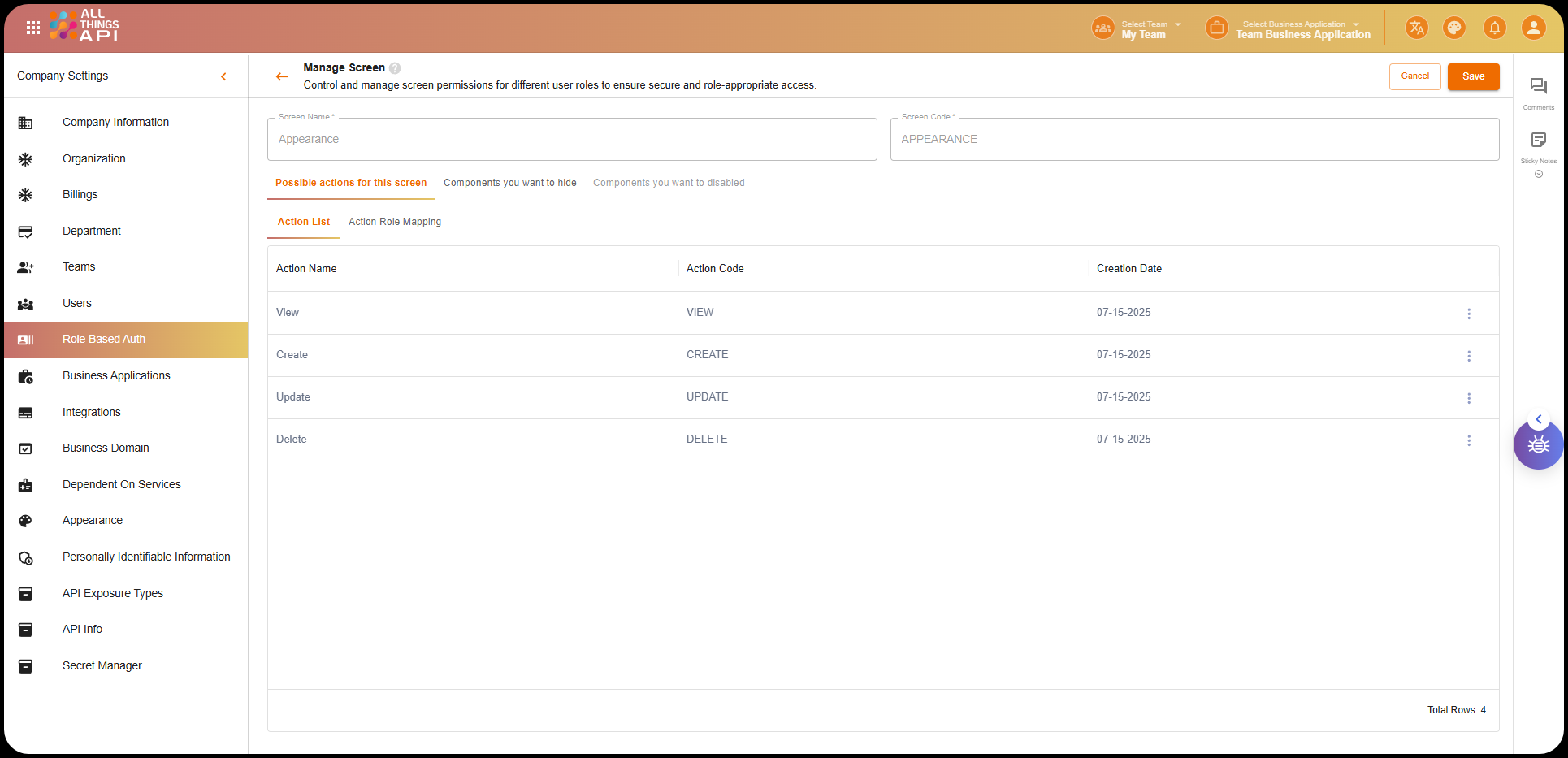Open the theme palette icon in header
Screen dimensions: 1568x758
pyautogui.click(x=1453, y=28)
